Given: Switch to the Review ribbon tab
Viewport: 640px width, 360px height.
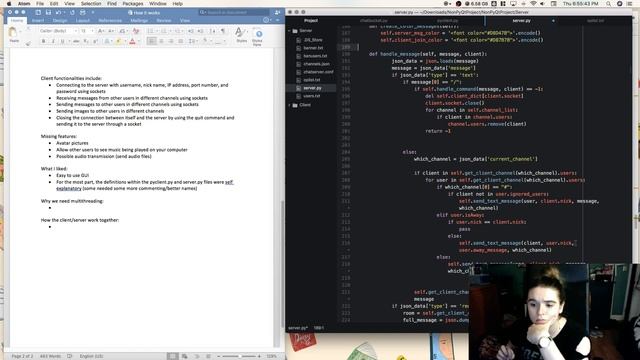Looking at the screenshot, I should pyautogui.click(x=164, y=20).
